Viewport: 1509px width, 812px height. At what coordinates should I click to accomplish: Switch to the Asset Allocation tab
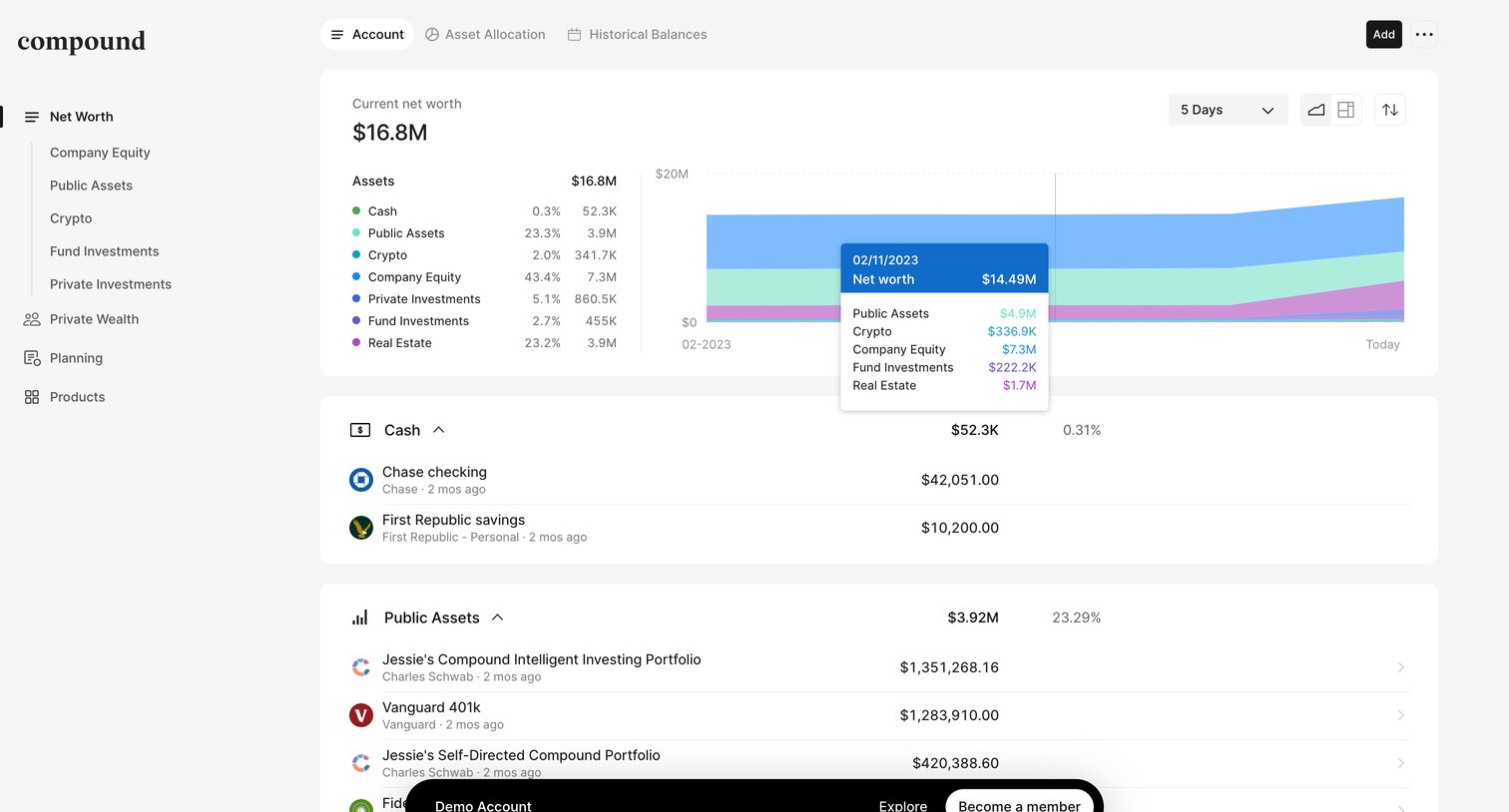[485, 34]
